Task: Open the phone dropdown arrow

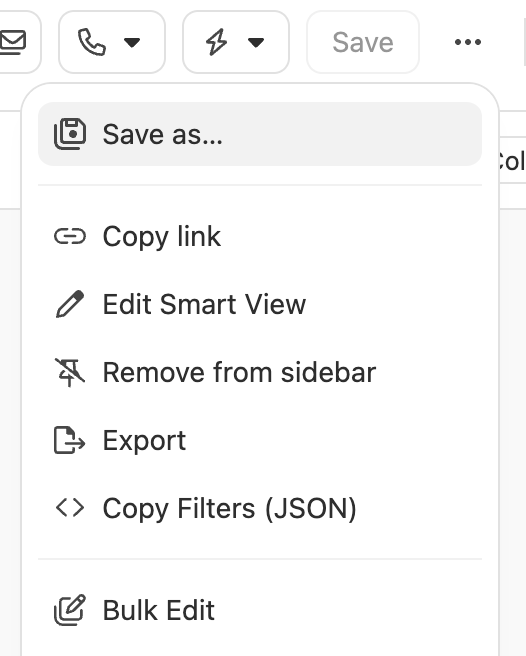Action: click(x=132, y=42)
